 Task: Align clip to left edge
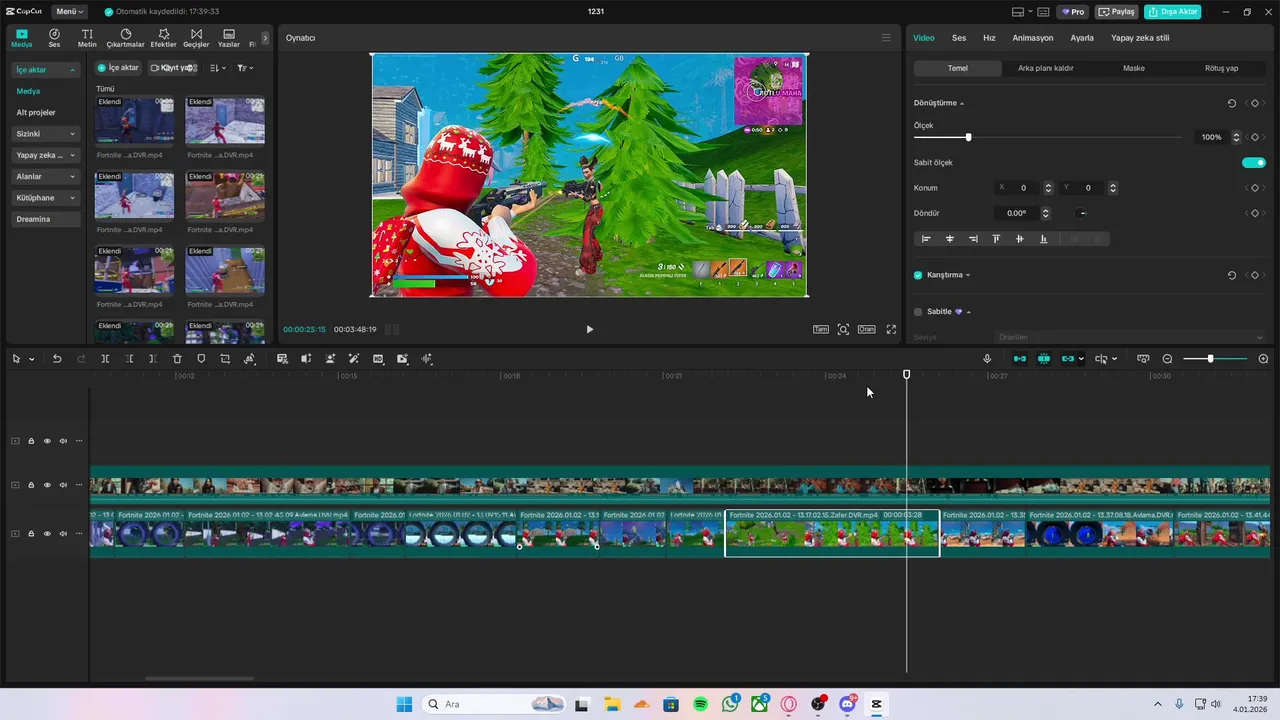point(926,239)
